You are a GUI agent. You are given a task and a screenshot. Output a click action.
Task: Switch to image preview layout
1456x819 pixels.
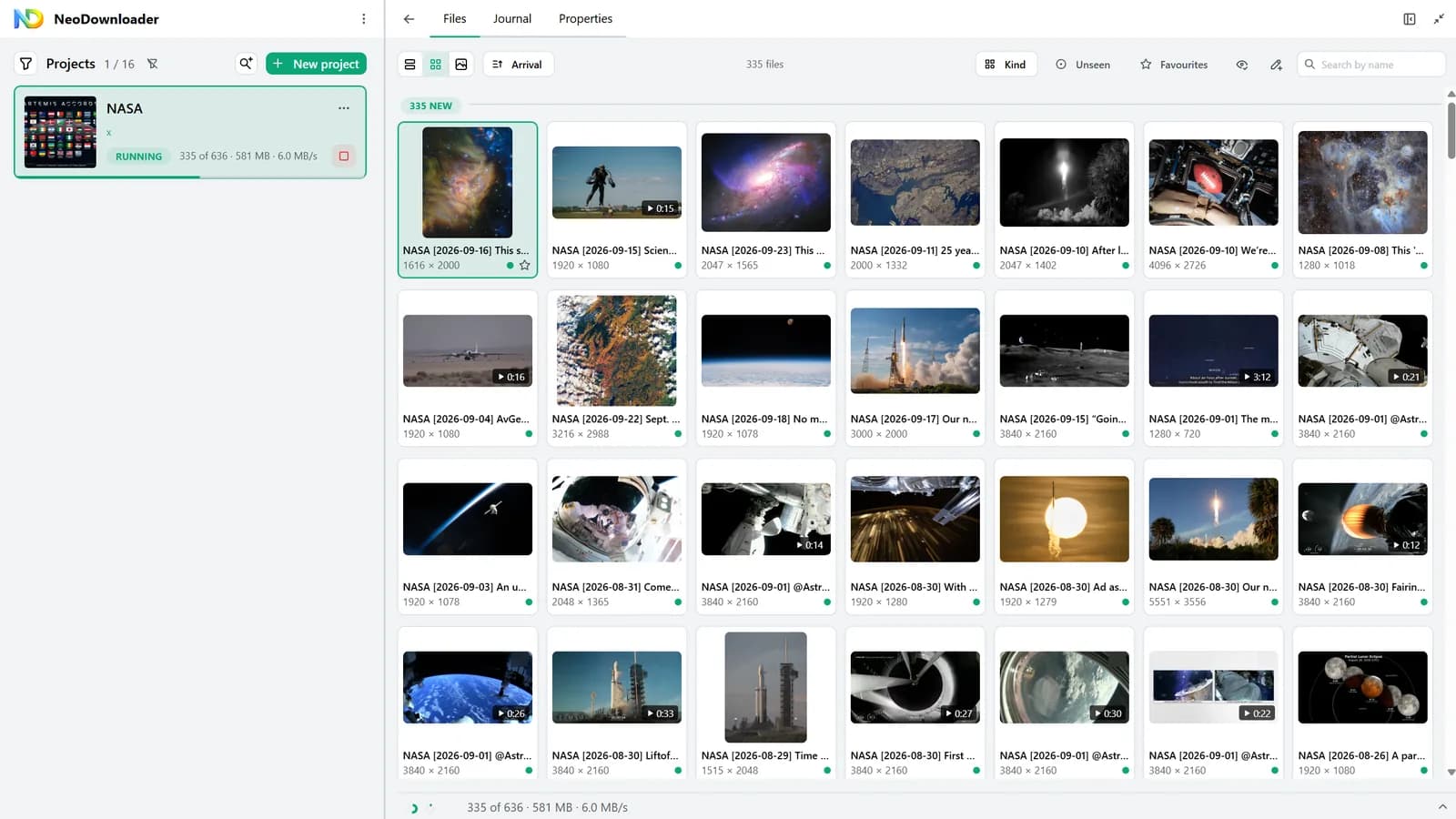click(461, 65)
